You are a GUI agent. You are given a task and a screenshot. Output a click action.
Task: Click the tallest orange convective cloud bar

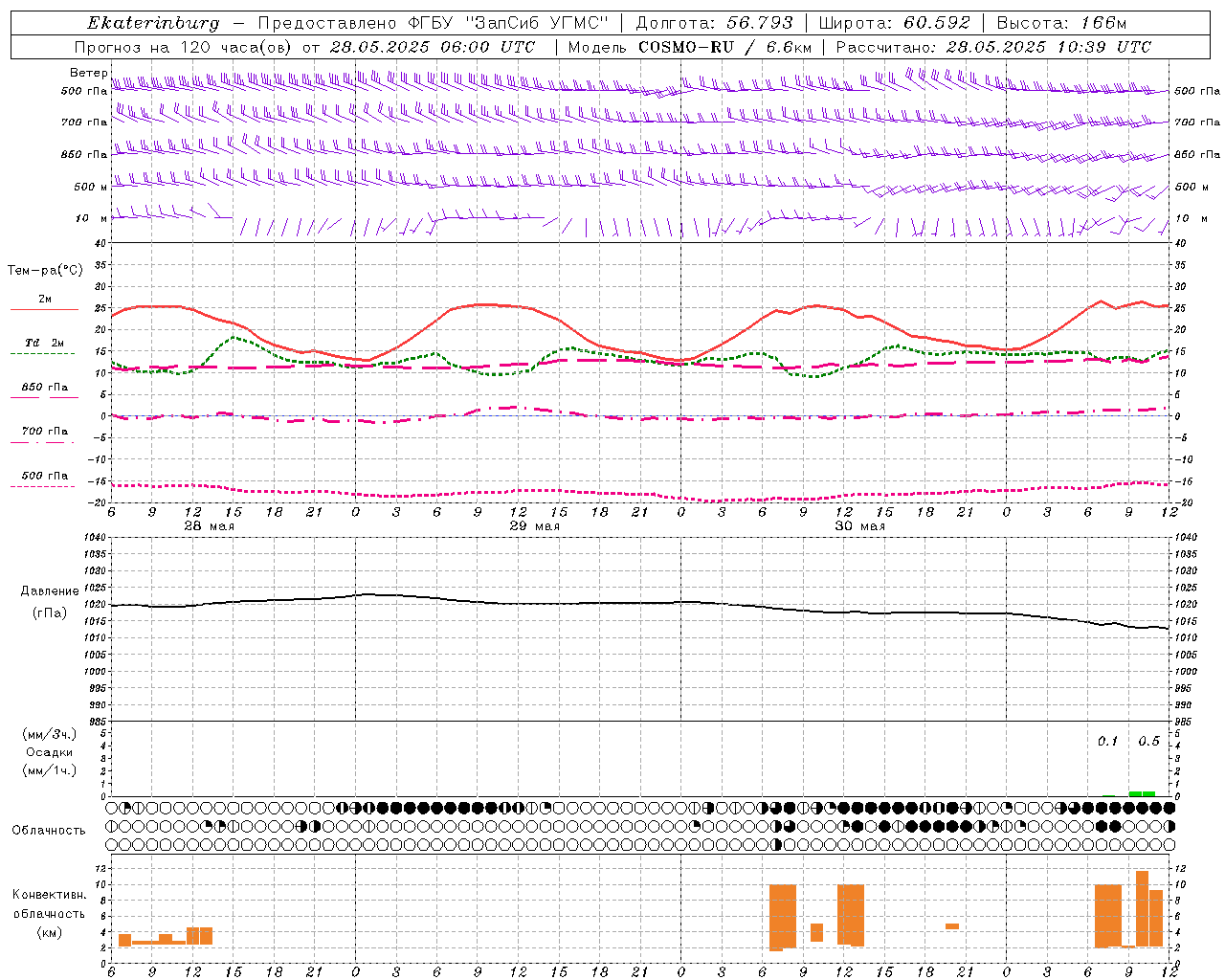[1142, 909]
